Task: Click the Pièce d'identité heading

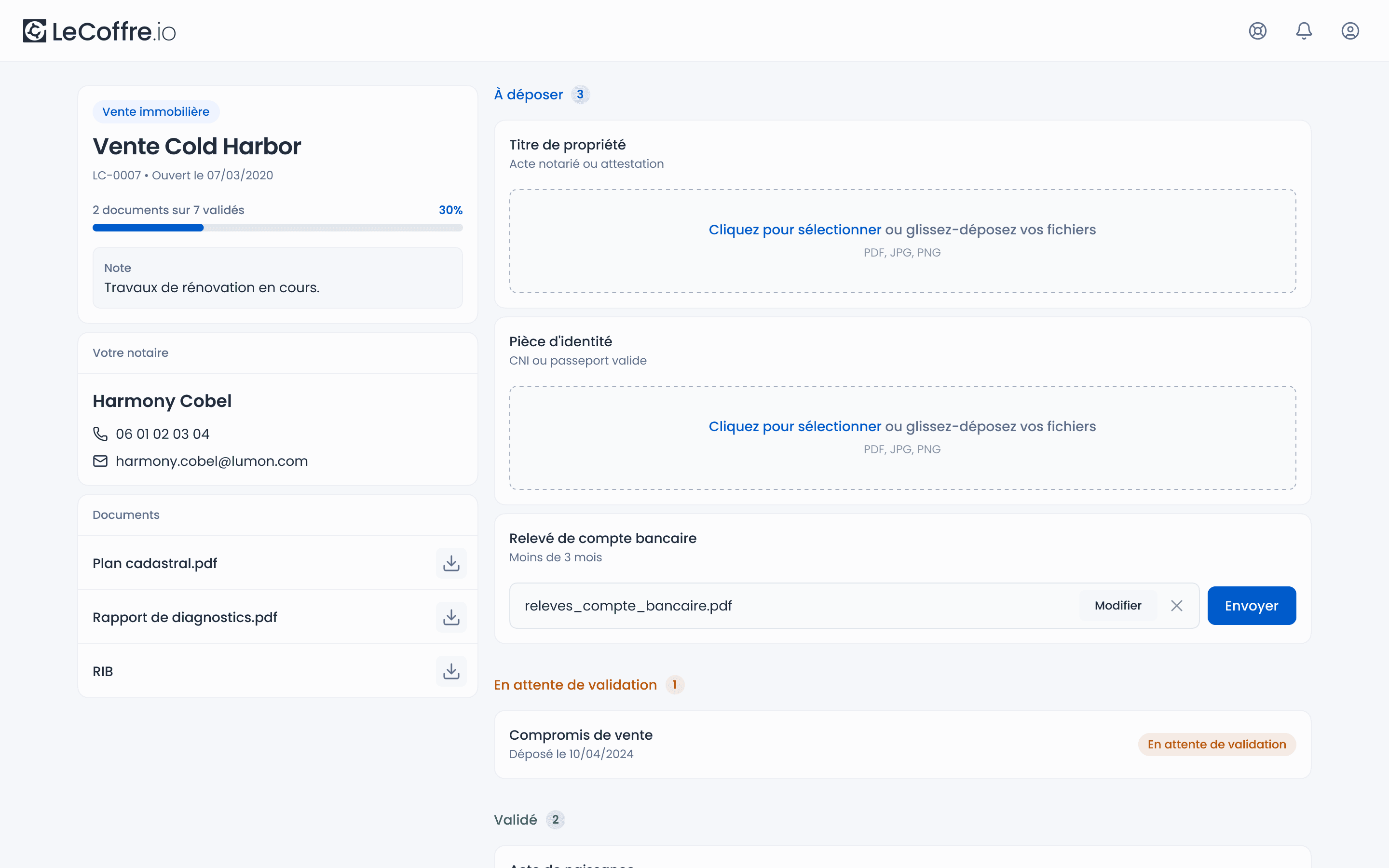Action: coord(560,342)
